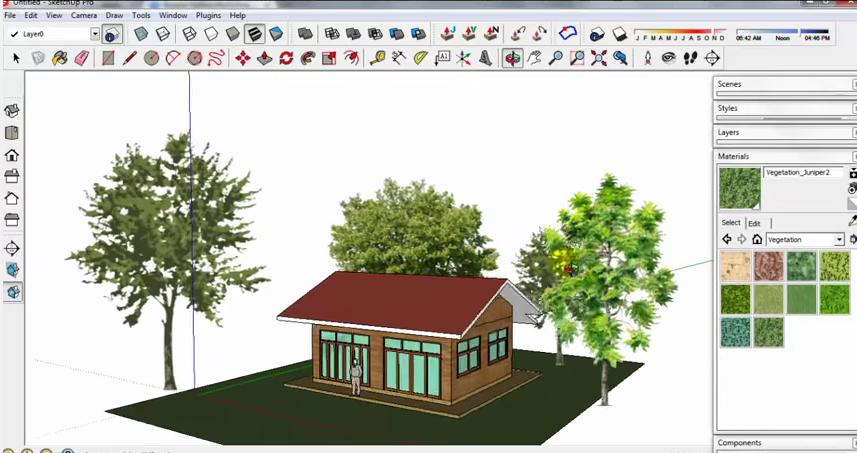The height and width of the screenshot is (453, 857).
Task: Switch to Hidden Line face style
Action: pos(211,34)
